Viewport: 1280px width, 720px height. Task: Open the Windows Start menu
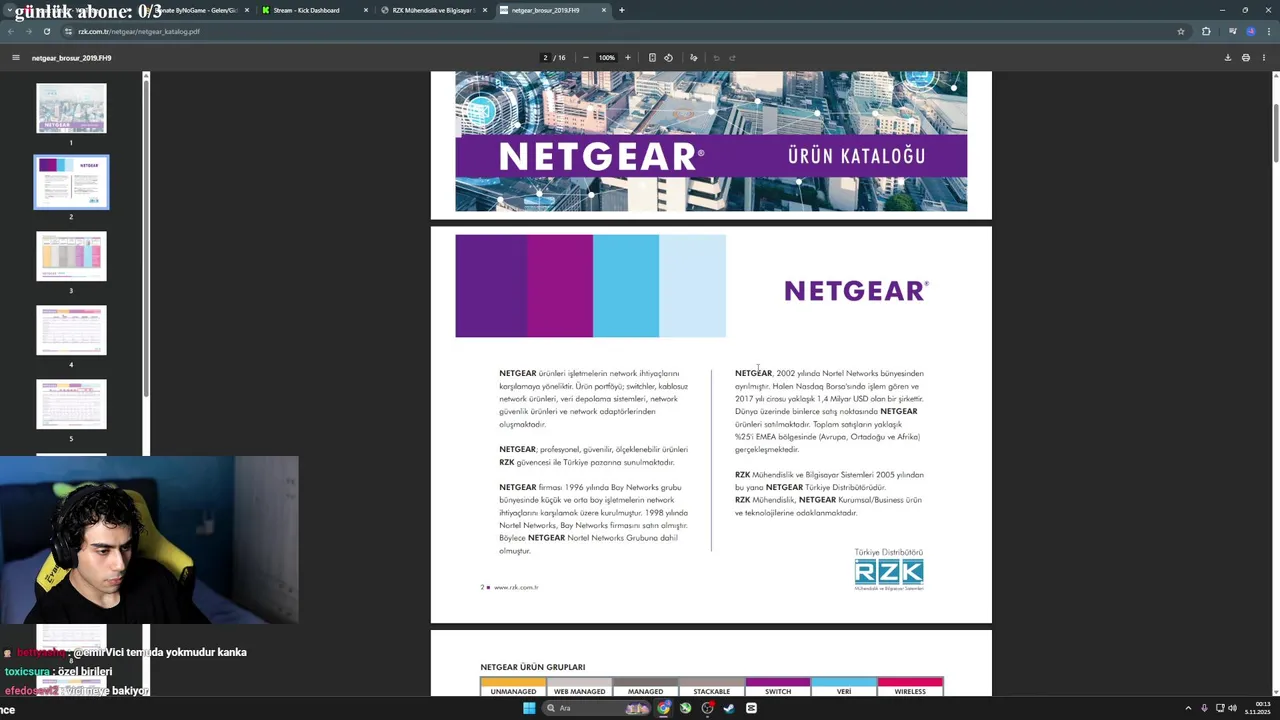[529, 708]
